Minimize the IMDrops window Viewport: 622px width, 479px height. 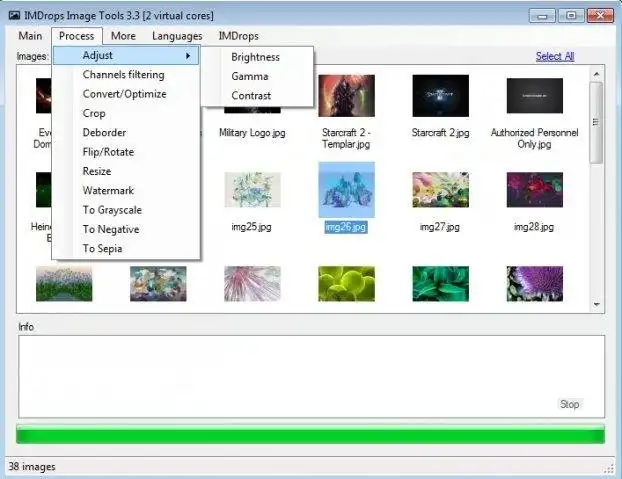click(x=542, y=16)
